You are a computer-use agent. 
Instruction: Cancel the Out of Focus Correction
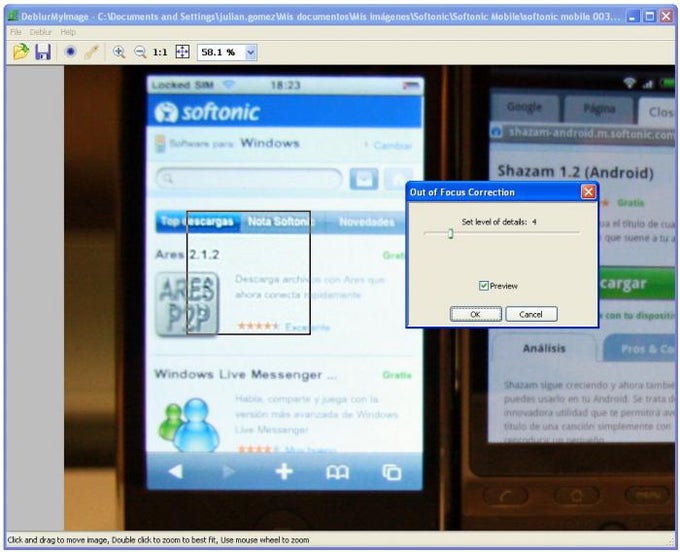(x=531, y=314)
